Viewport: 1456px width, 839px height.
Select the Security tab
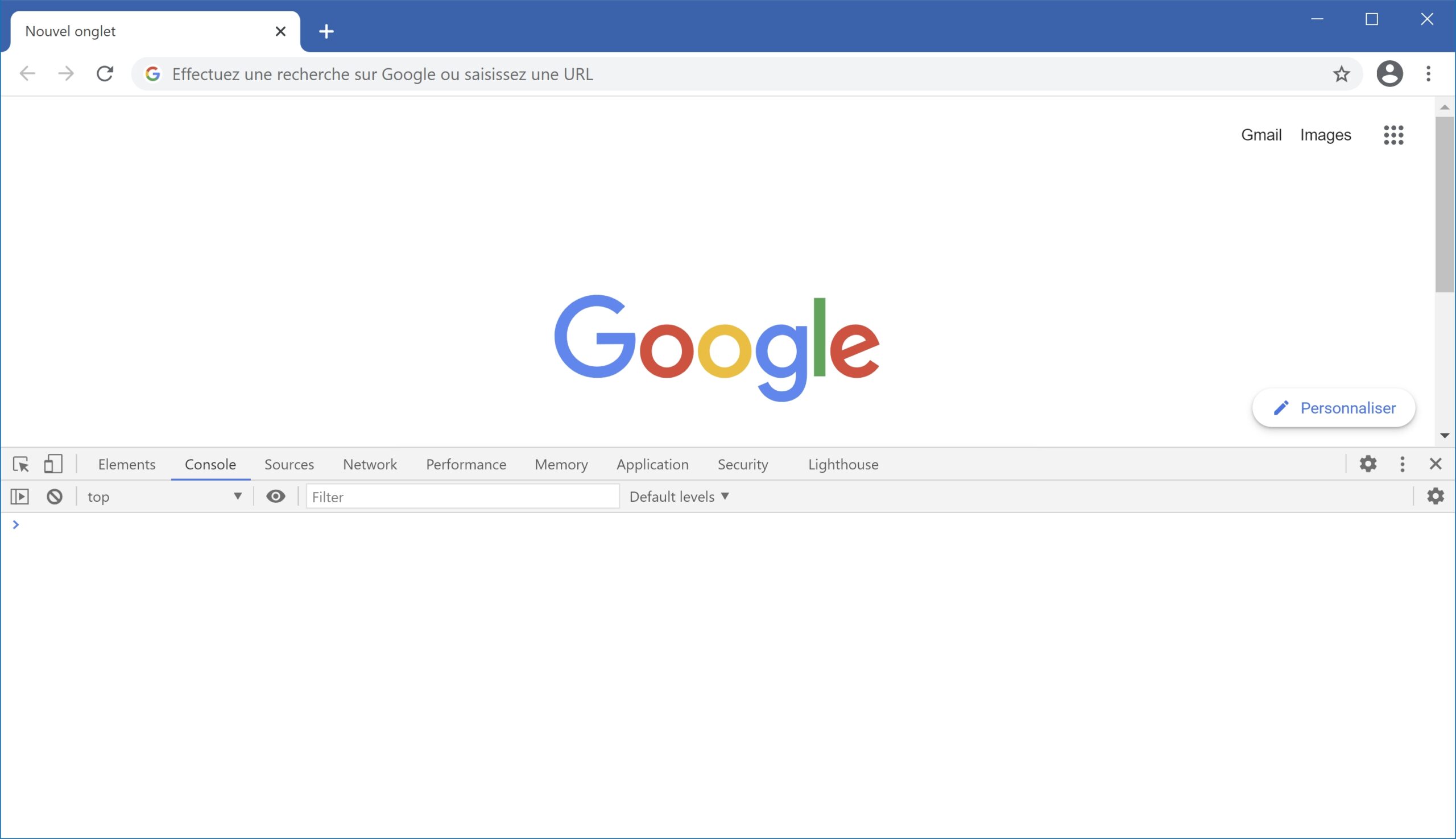click(x=743, y=464)
